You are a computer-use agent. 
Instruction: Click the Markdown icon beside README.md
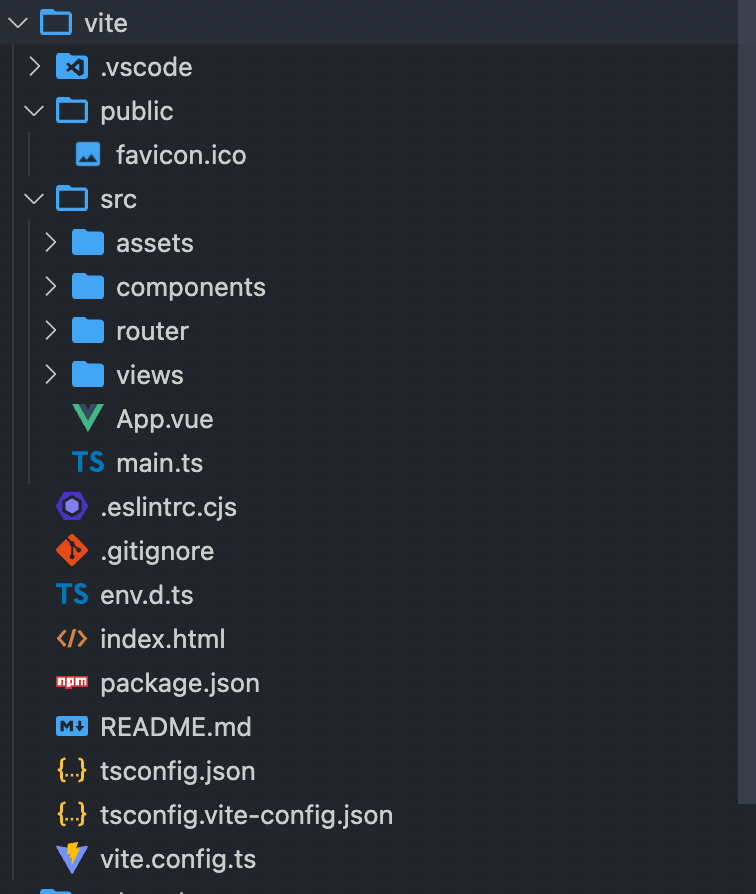(72, 726)
